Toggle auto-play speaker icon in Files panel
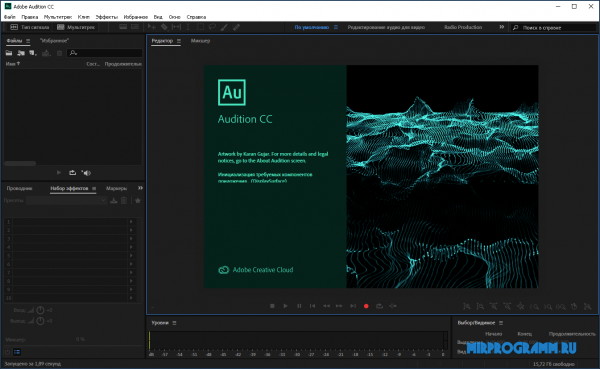 86,173
